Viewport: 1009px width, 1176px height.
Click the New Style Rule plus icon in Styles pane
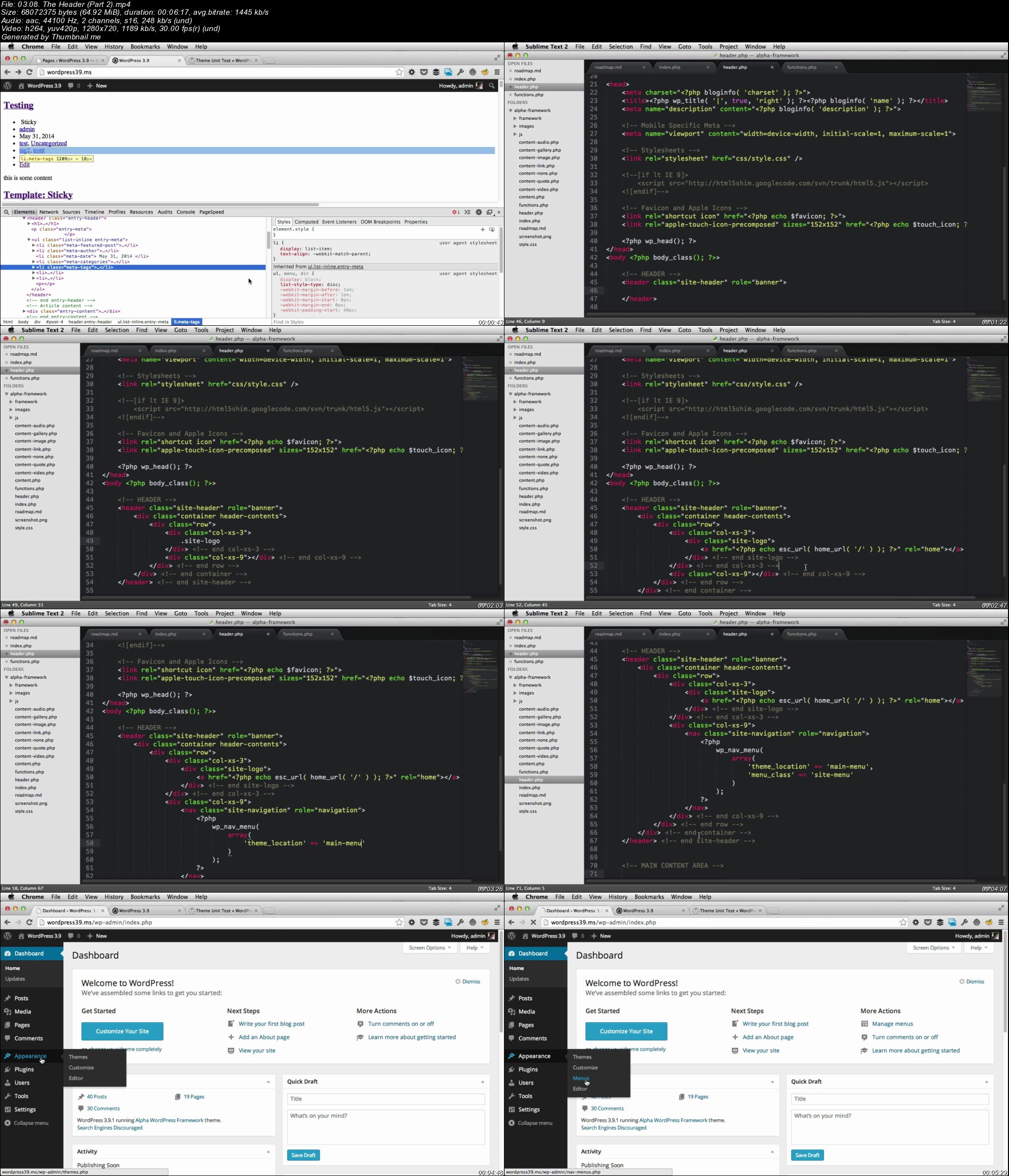[x=482, y=229]
